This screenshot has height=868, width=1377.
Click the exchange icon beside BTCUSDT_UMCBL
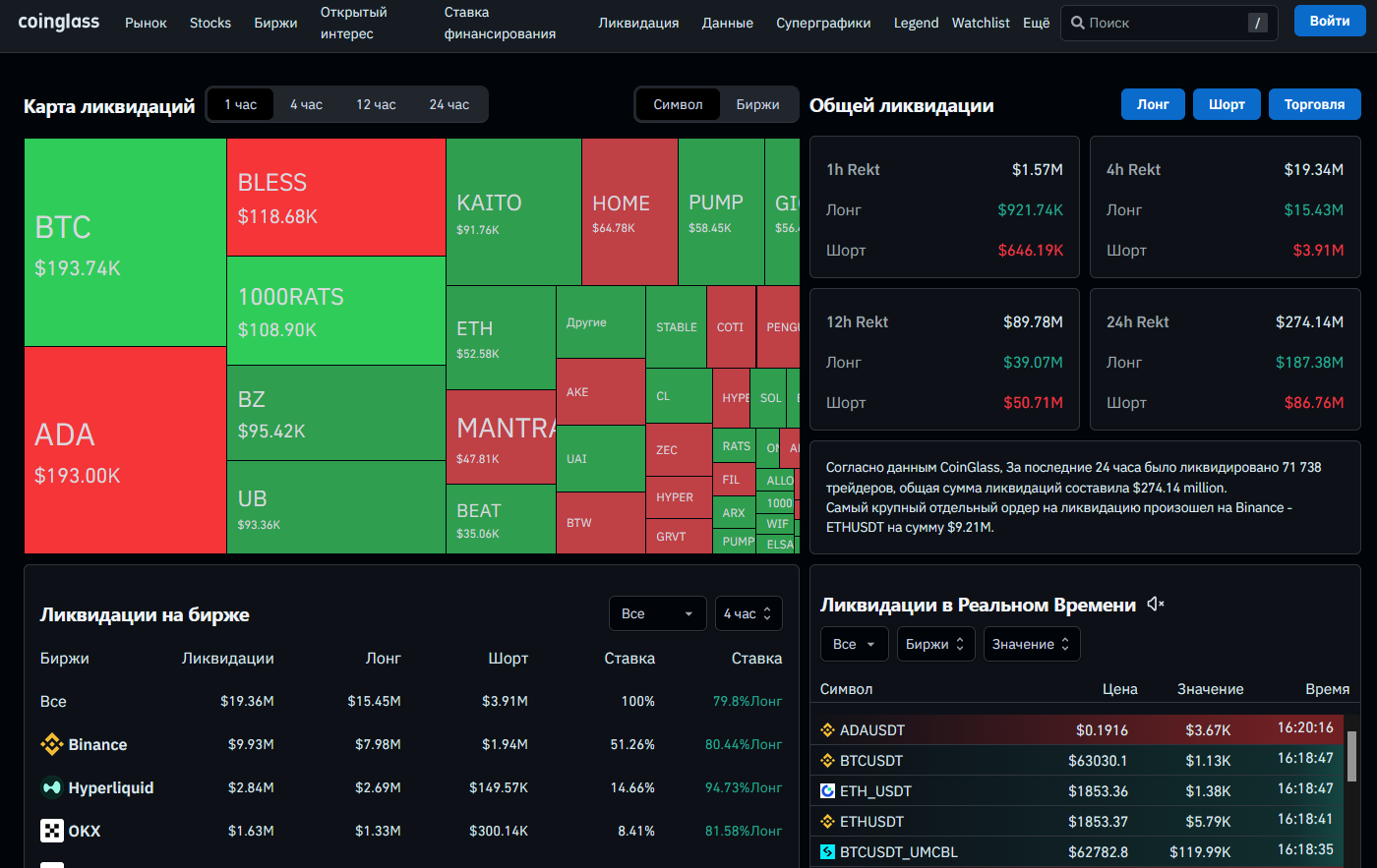click(828, 852)
